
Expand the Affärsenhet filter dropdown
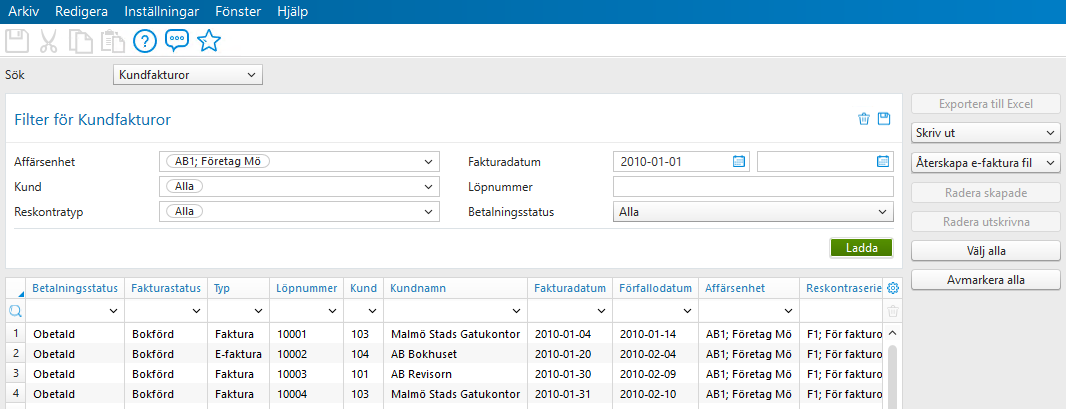click(428, 162)
